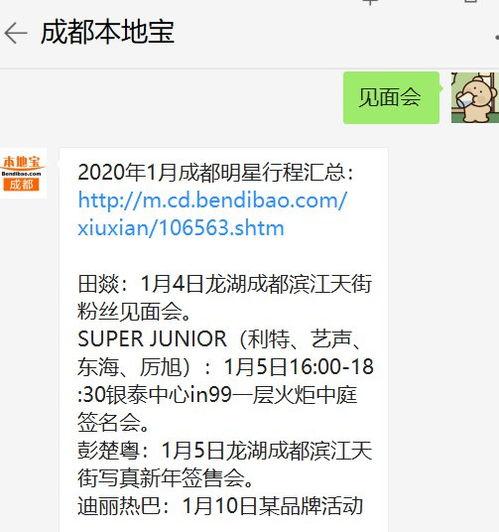499x532 pixels.
Task: Tap the orange 成都 label on avatar
Action: 21,185
